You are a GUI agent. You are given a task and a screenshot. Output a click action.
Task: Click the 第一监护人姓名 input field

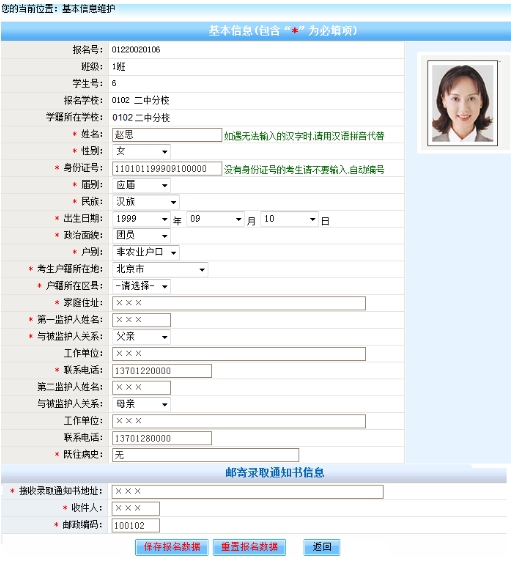pyautogui.click(x=141, y=320)
